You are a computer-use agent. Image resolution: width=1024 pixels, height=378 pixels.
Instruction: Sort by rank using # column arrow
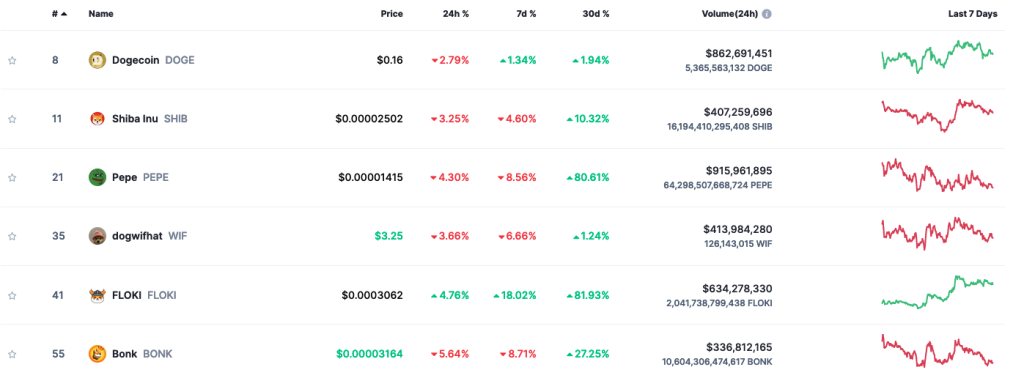point(59,14)
